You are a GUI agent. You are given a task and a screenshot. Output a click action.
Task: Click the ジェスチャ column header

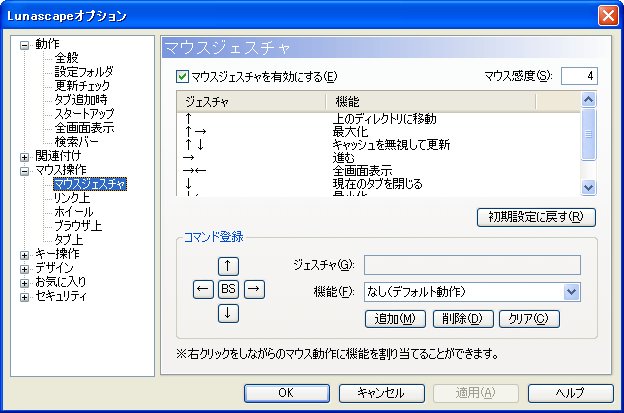click(x=251, y=102)
